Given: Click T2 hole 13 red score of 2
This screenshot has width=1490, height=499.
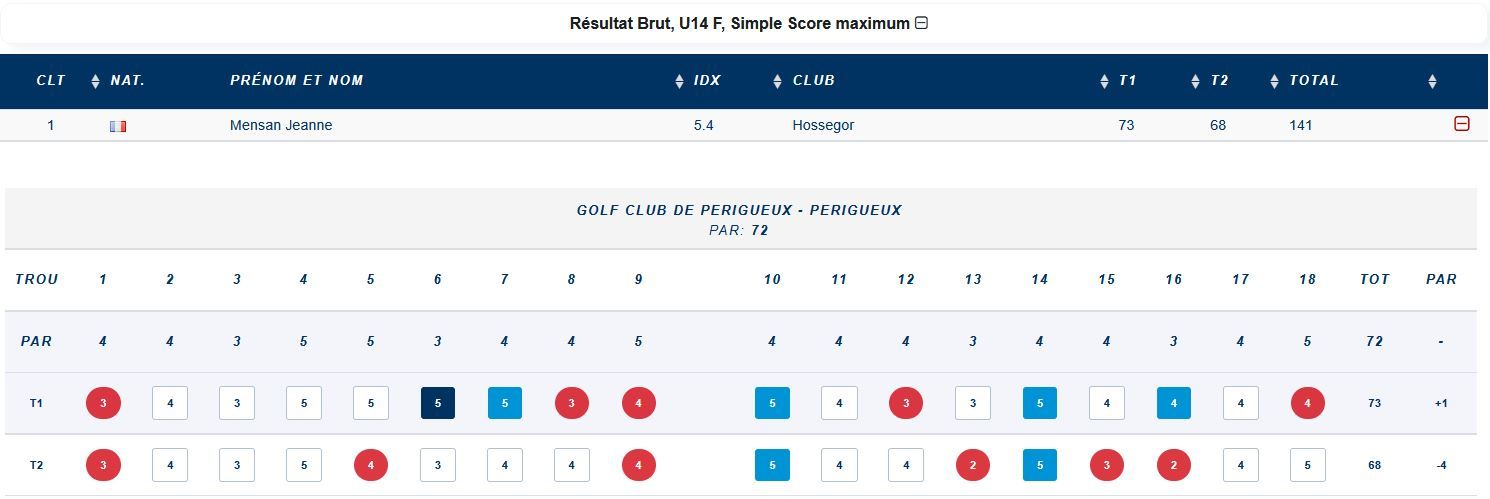Looking at the screenshot, I should tap(972, 465).
